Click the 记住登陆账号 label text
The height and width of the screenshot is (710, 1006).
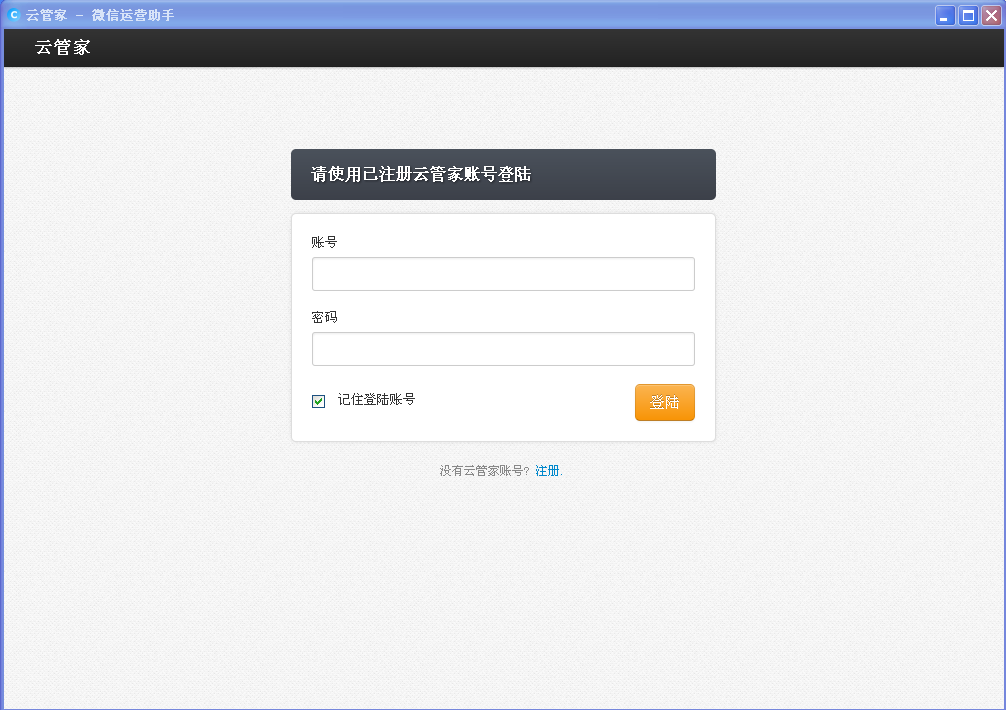377,400
